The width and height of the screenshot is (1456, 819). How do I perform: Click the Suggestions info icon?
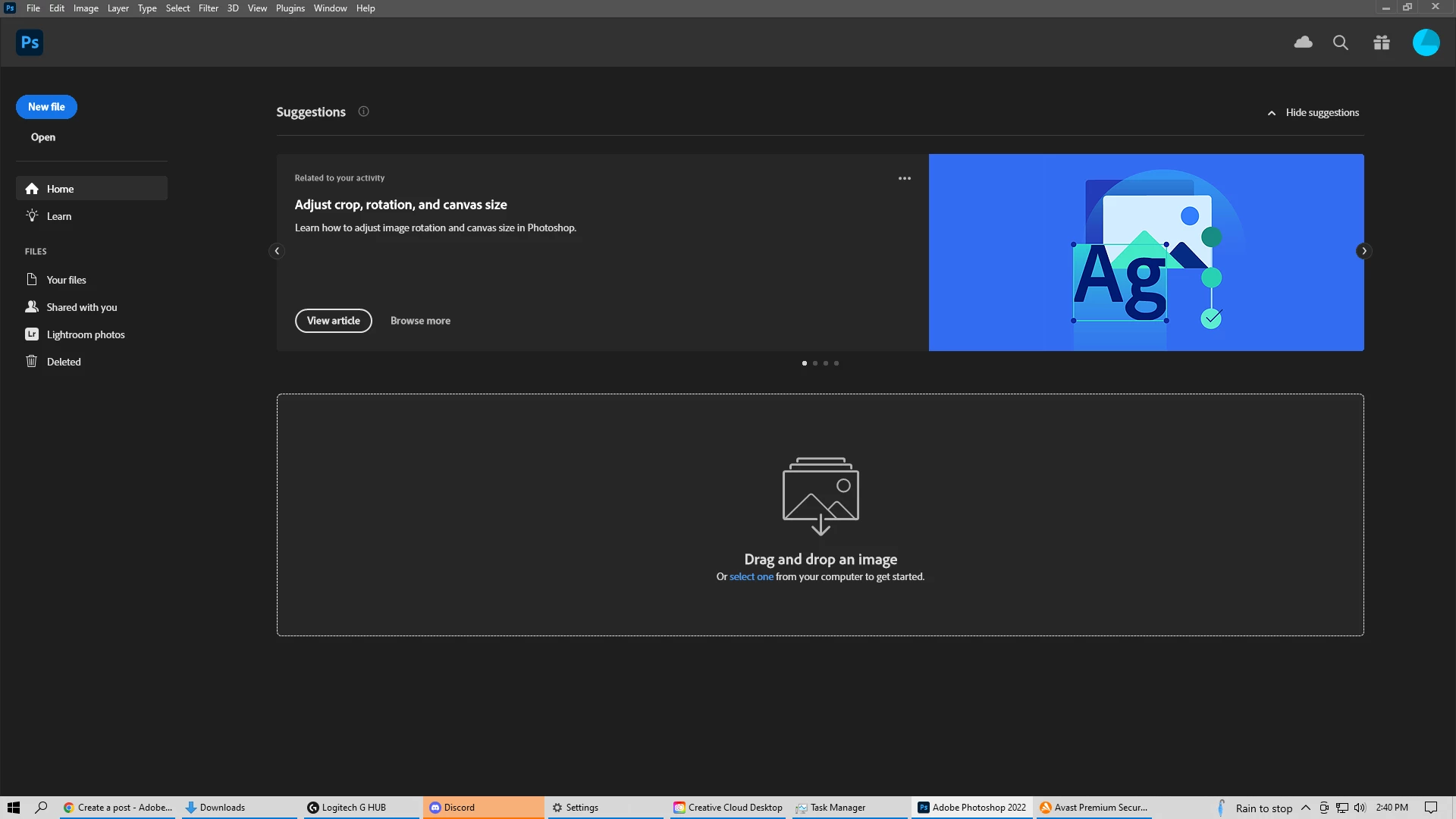[x=363, y=111]
